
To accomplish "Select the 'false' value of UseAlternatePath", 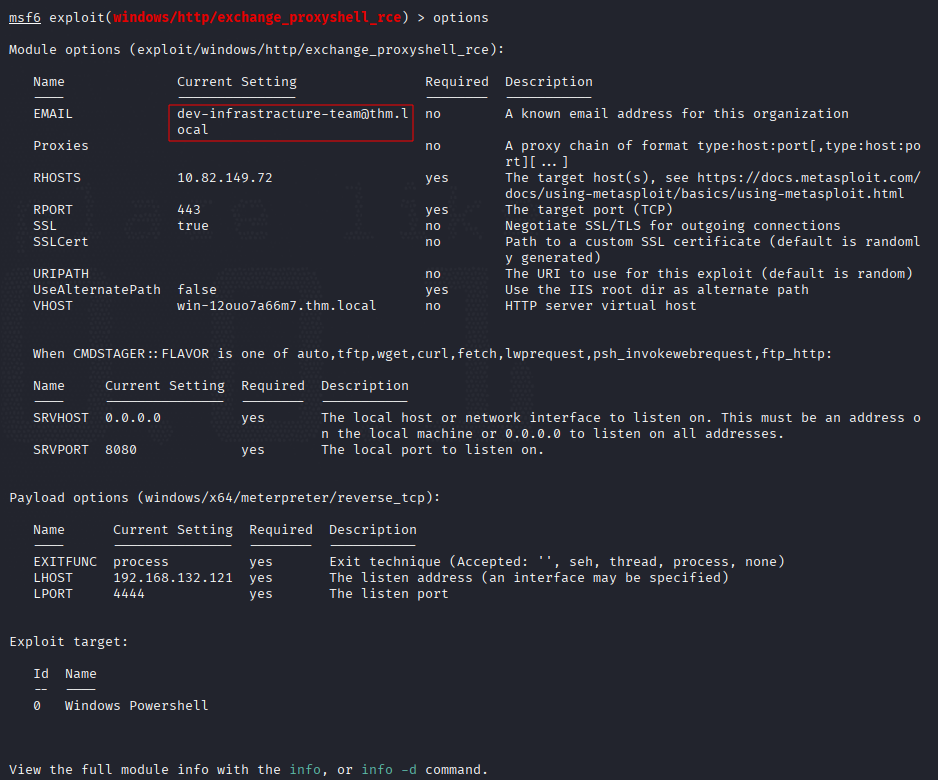I will click(197, 290).
